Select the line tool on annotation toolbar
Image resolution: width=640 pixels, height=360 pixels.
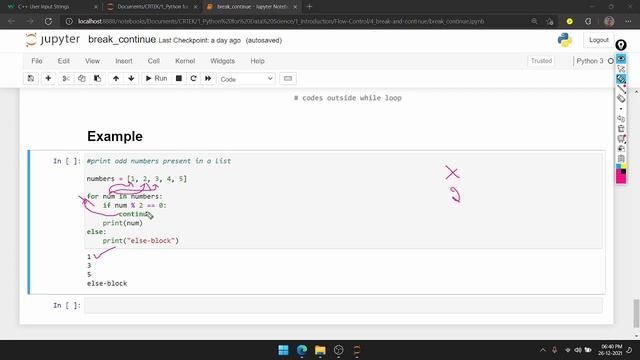(x=621, y=89)
